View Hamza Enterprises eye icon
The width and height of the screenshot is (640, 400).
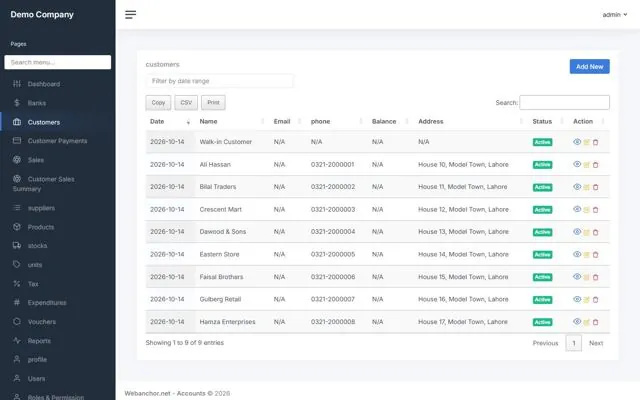tap(577, 321)
